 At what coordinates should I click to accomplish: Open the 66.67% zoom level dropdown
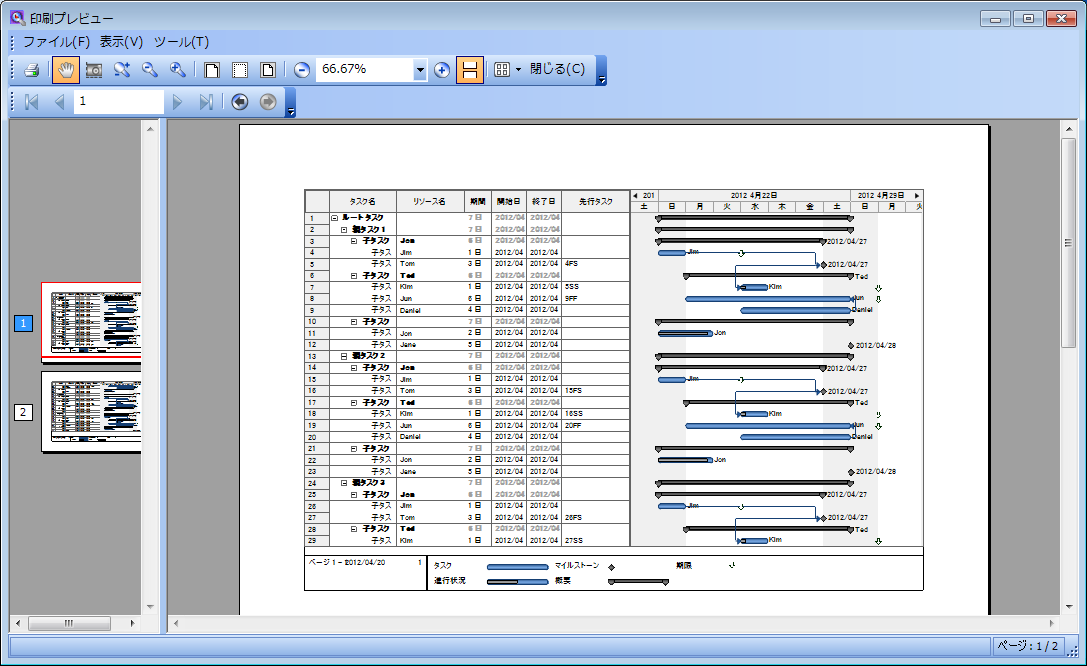(x=420, y=70)
